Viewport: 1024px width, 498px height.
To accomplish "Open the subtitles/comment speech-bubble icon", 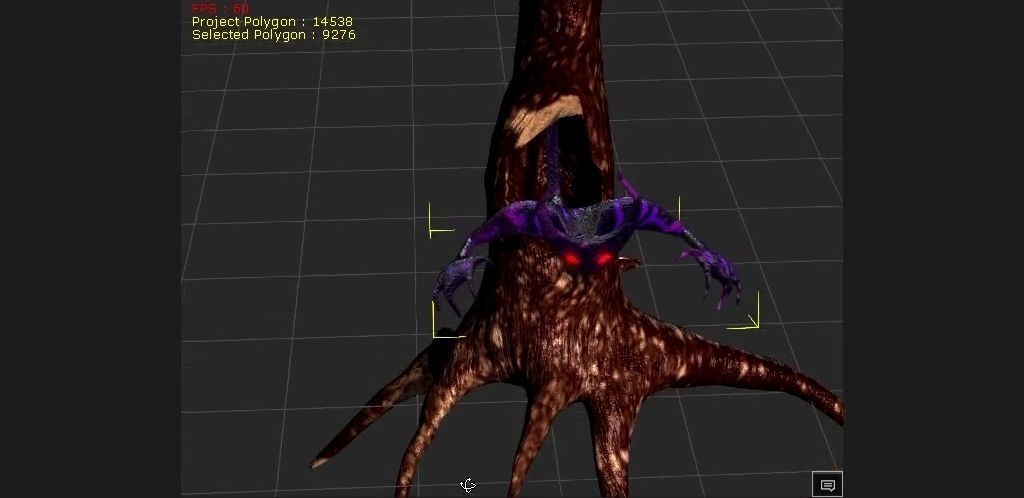I will click(x=827, y=484).
